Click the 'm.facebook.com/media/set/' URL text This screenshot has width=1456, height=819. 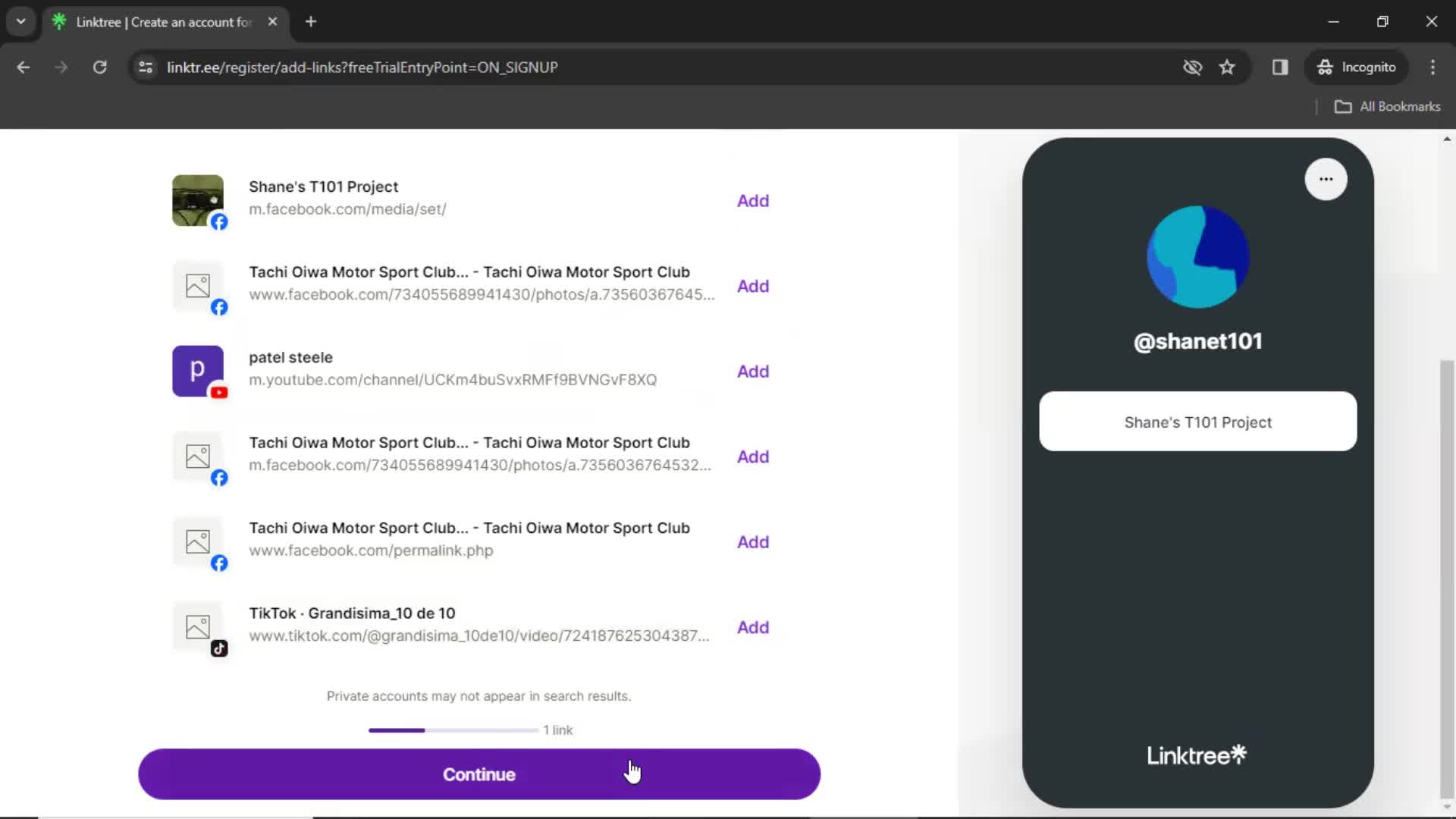pos(347,209)
